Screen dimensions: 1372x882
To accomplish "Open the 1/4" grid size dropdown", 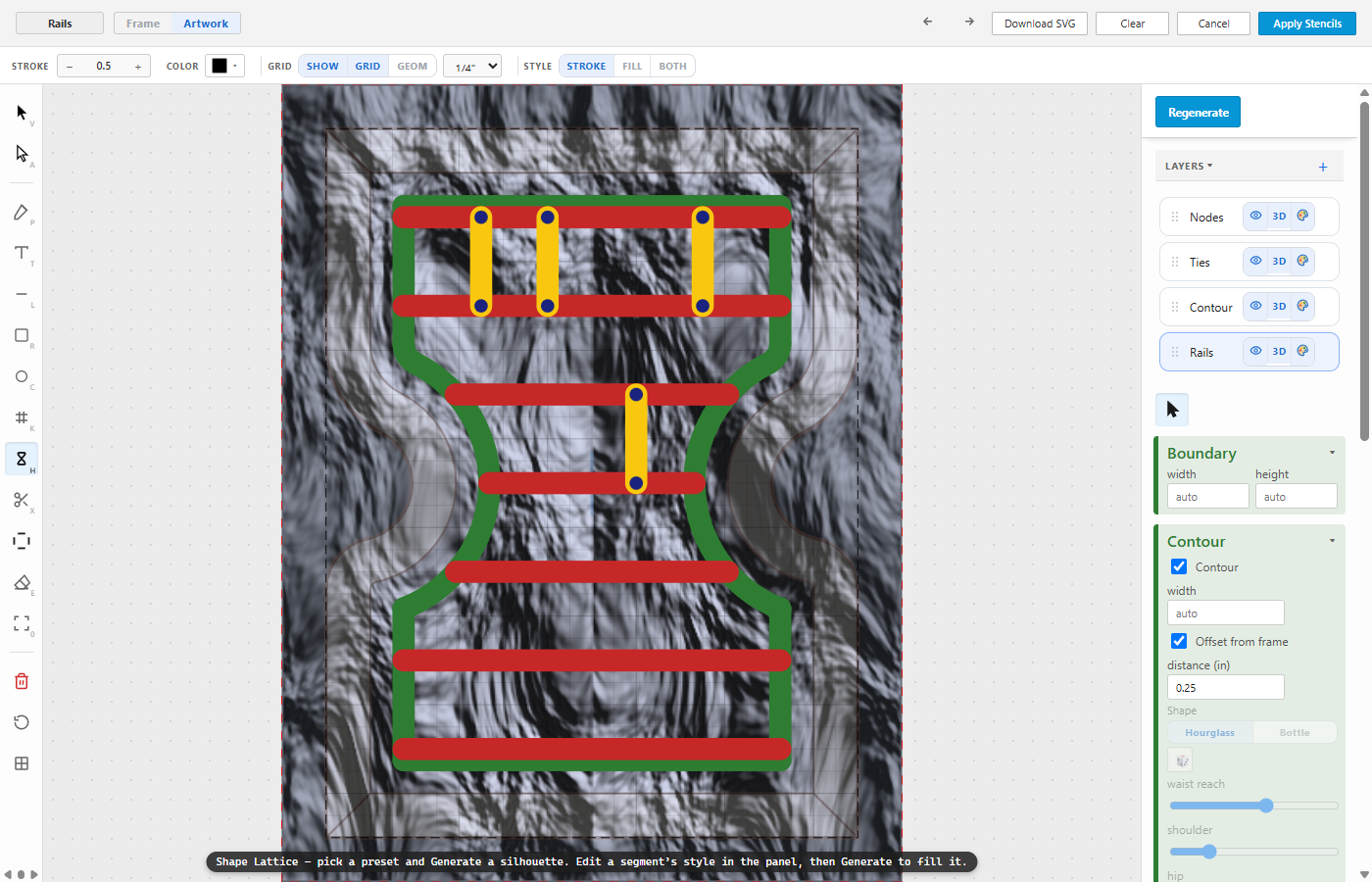I will pyautogui.click(x=472, y=66).
